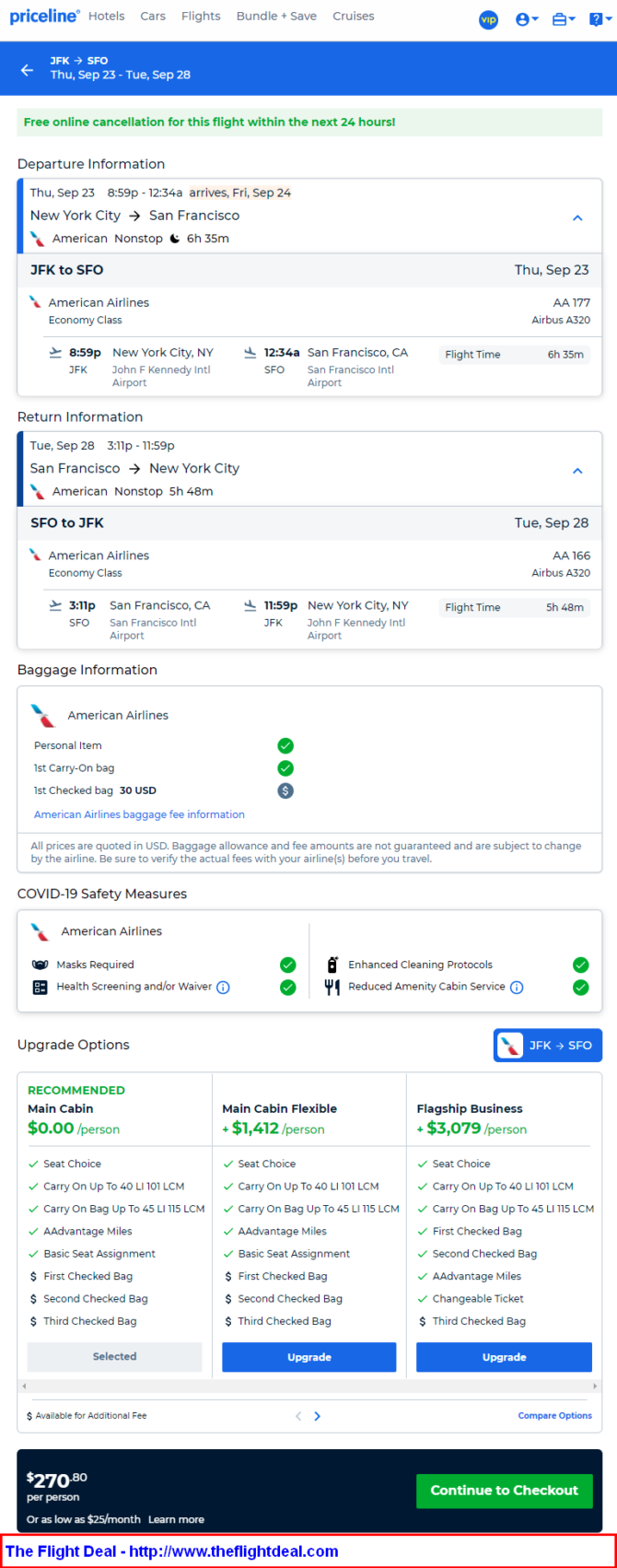Click the next arrow under upgrade options
Viewport: 617px width, 1568px height.
click(x=318, y=1416)
